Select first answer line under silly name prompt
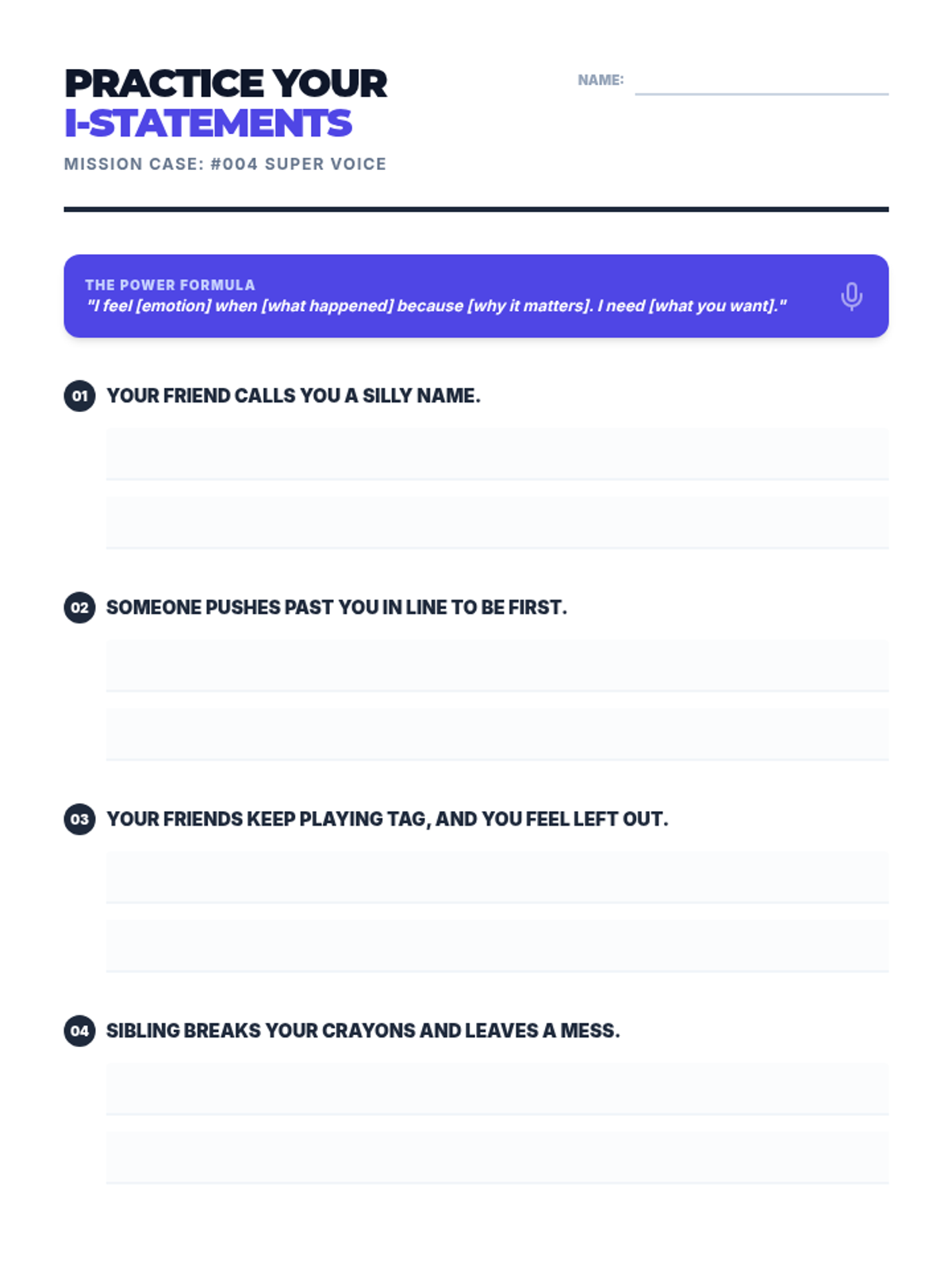The height and width of the screenshot is (1270, 952). (x=497, y=454)
